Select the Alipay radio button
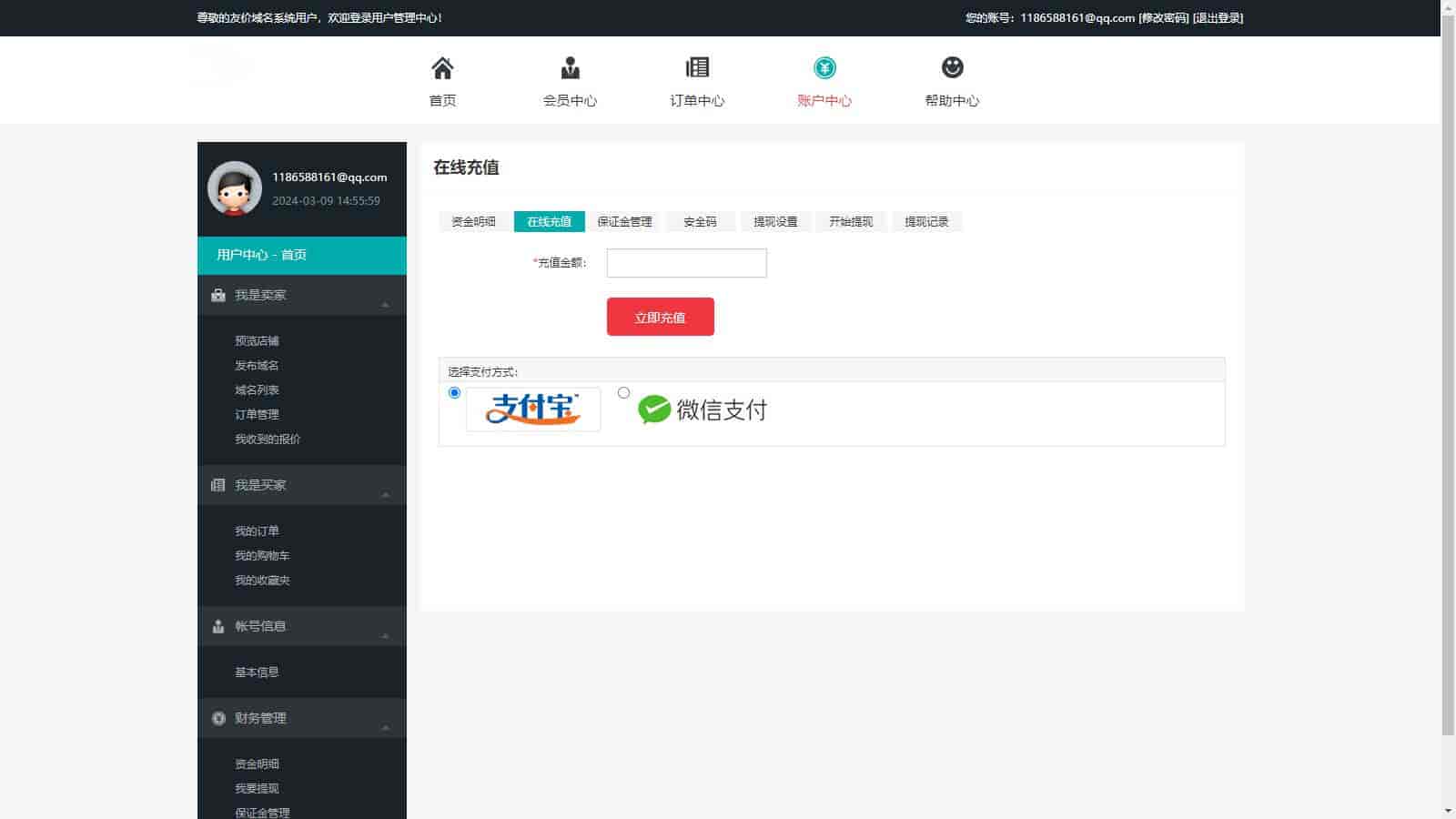Screen dimensions: 1456x819 (x=454, y=393)
